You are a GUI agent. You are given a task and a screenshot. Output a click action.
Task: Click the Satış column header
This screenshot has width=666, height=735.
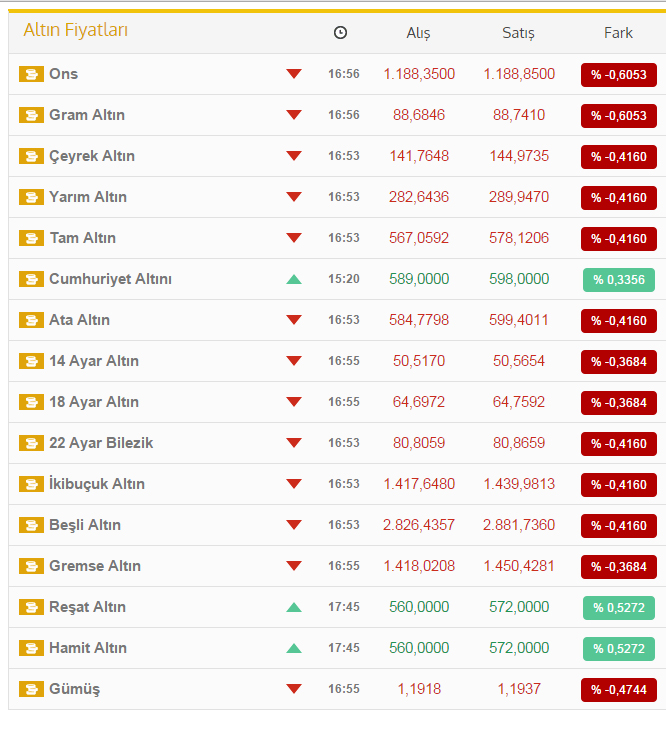tap(518, 33)
